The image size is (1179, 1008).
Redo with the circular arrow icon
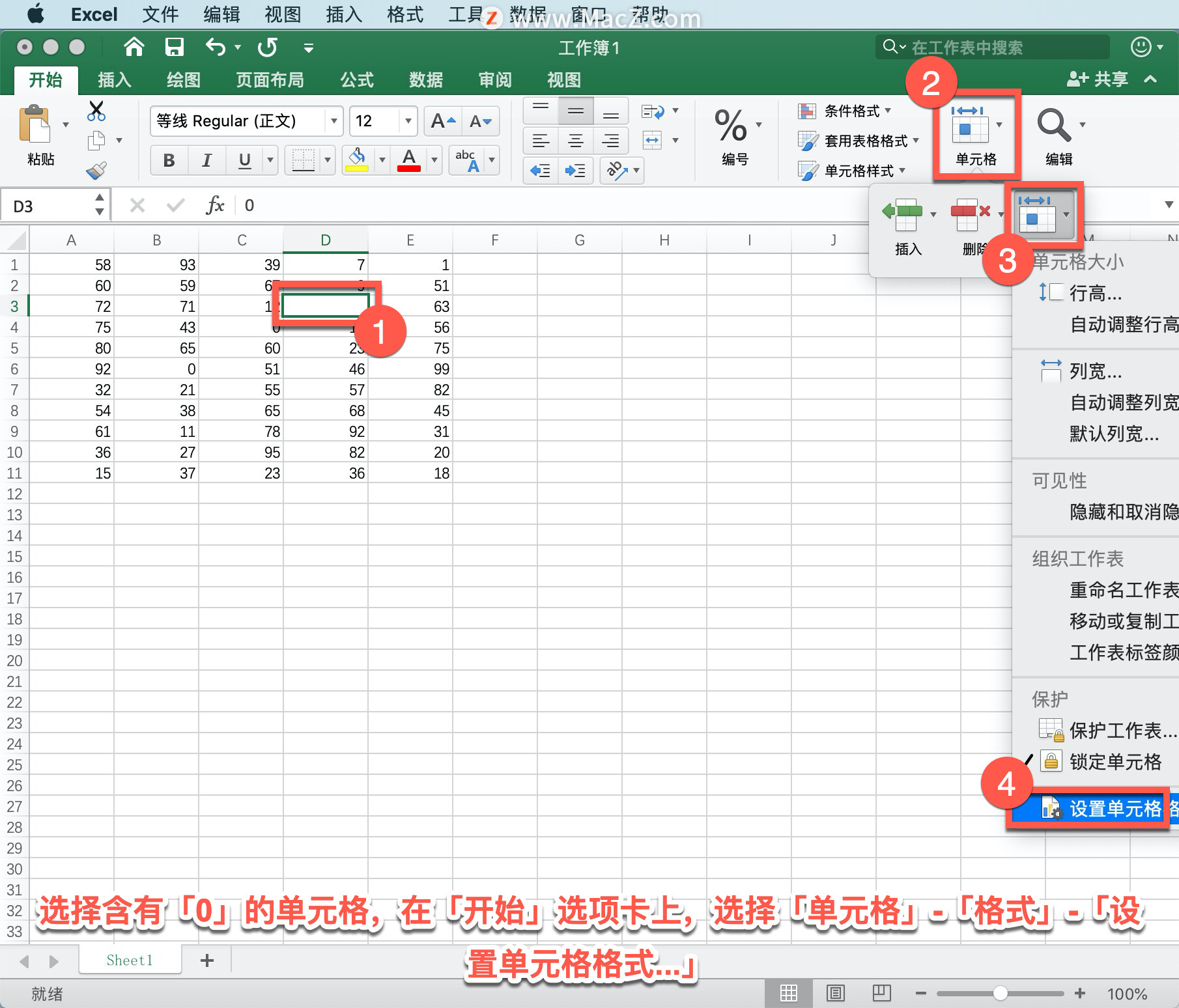pyautogui.click(x=268, y=47)
